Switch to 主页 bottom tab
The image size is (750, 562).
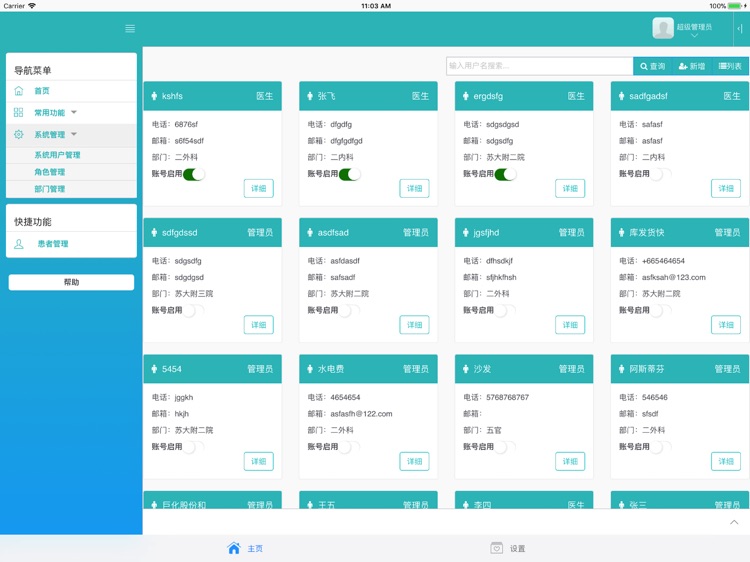coord(245,548)
